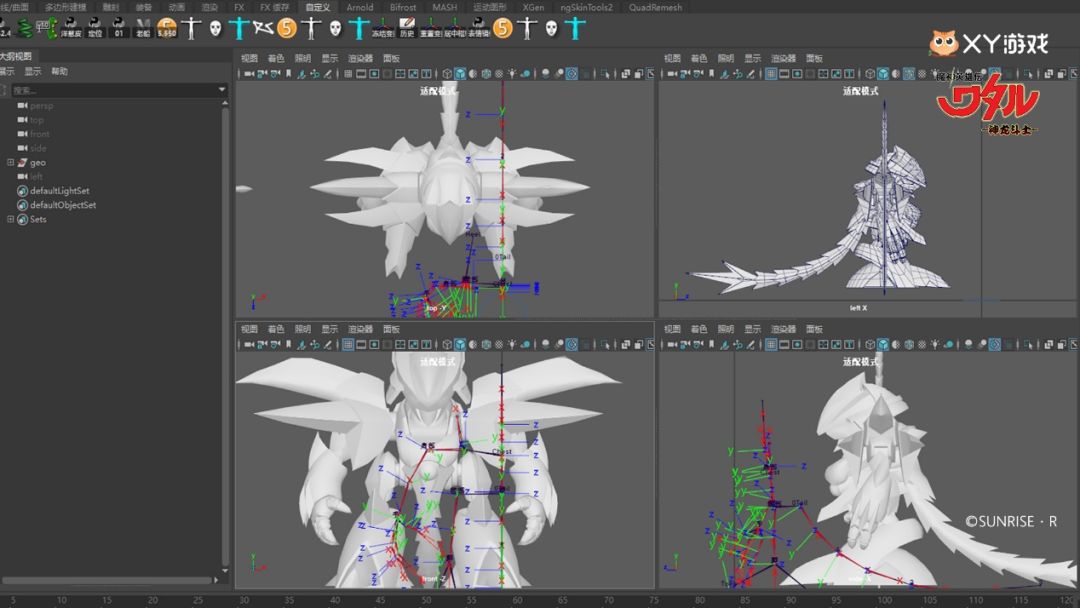Click the 居中轴 shelf button
The height and width of the screenshot is (608, 1080).
tap(455, 27)
